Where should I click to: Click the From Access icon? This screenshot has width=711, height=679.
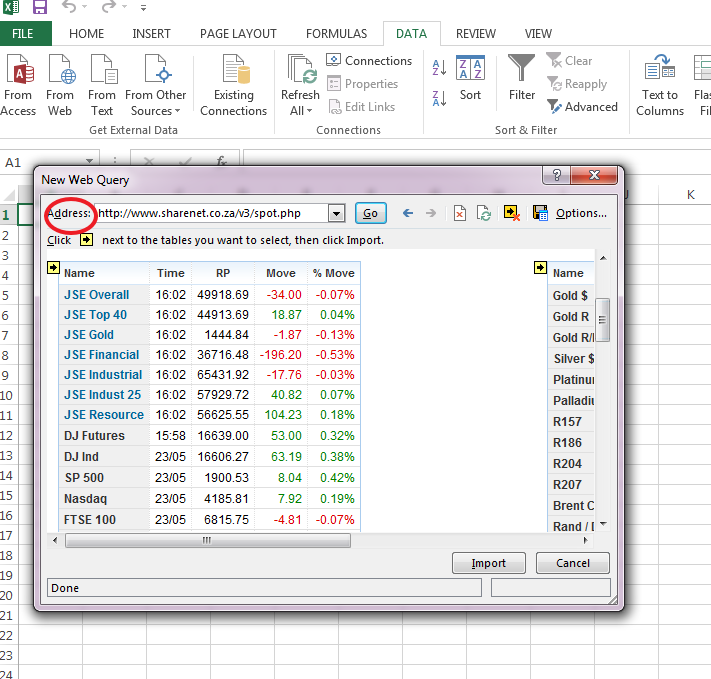pyautogui.click(x=19, y=69)
